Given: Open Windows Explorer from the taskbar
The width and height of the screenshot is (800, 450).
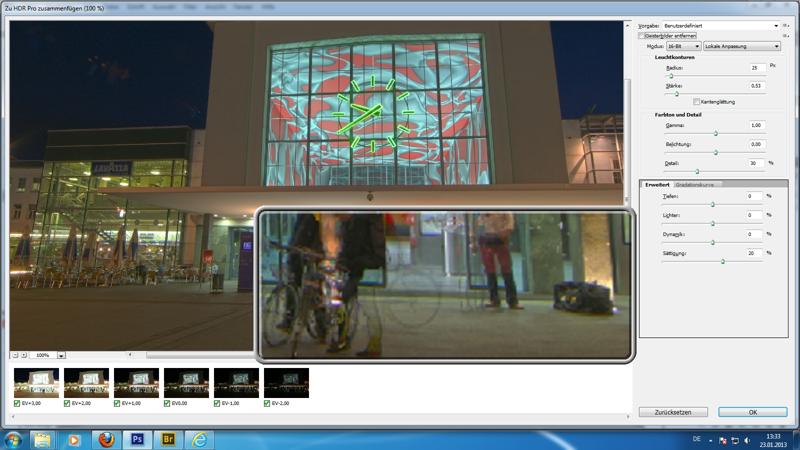Looking at the screenshot, I should pyautogui.click(x=42, y=440).
